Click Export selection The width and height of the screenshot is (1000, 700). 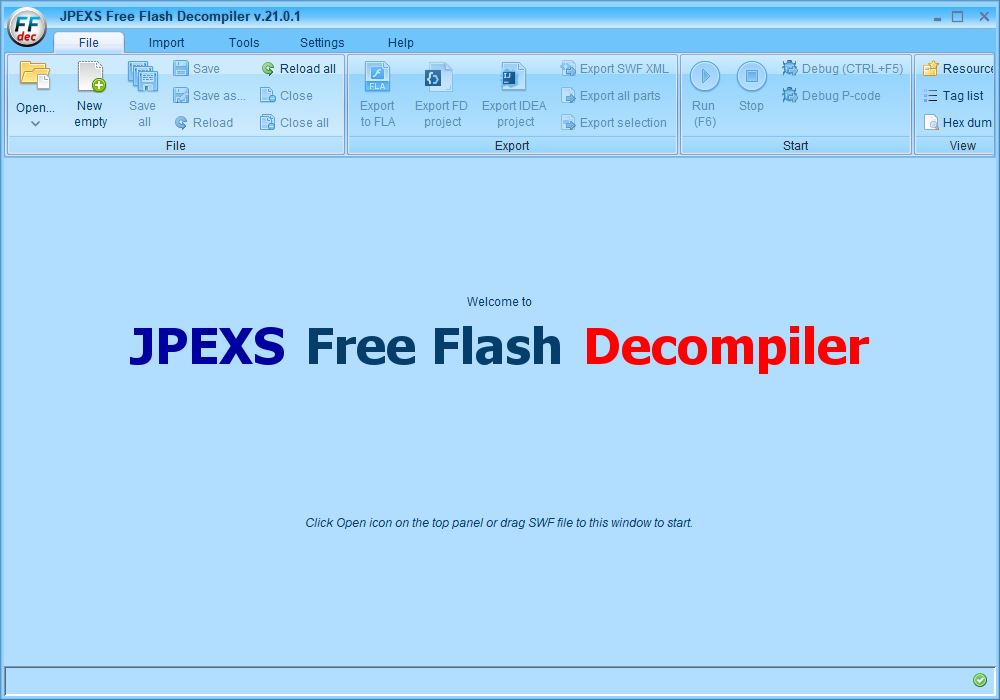[614, 122]
